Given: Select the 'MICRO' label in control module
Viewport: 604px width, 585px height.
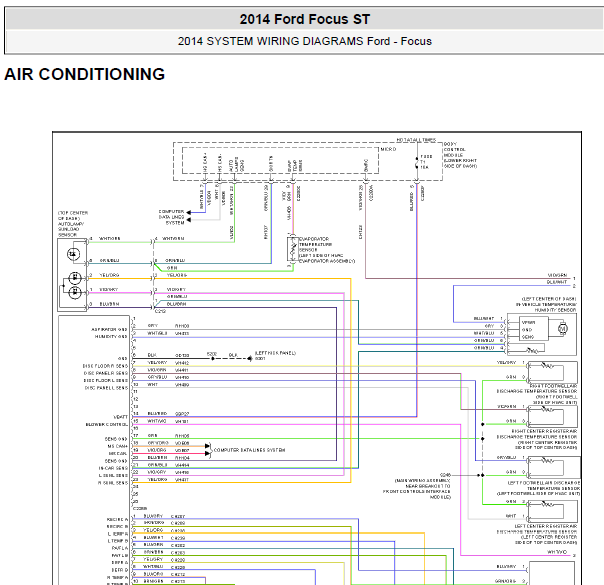Looking at the screenshot, I should click(x=388, y=149).
